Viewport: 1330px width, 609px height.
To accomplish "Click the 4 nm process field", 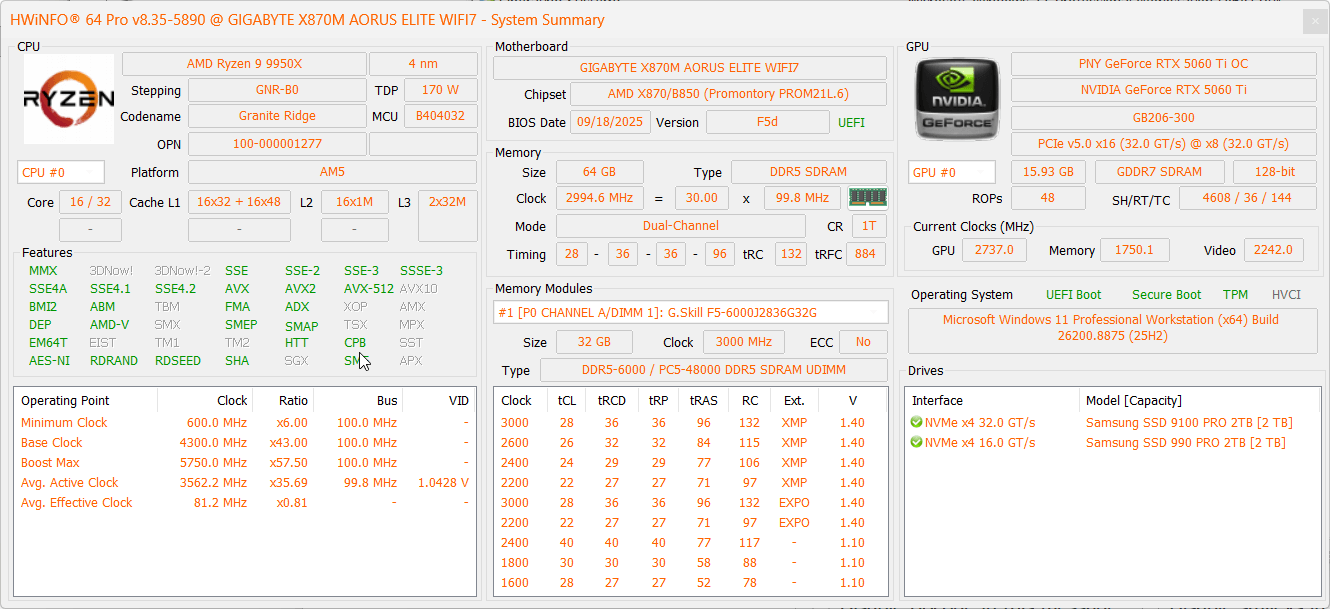I will [423, 63].
